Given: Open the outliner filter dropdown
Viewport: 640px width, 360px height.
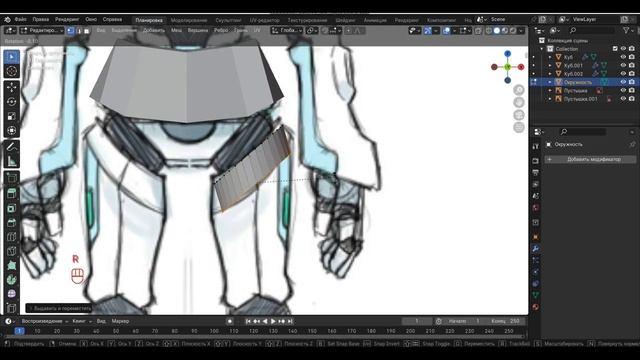Looking at the screenshot, I should pos(628,30).
